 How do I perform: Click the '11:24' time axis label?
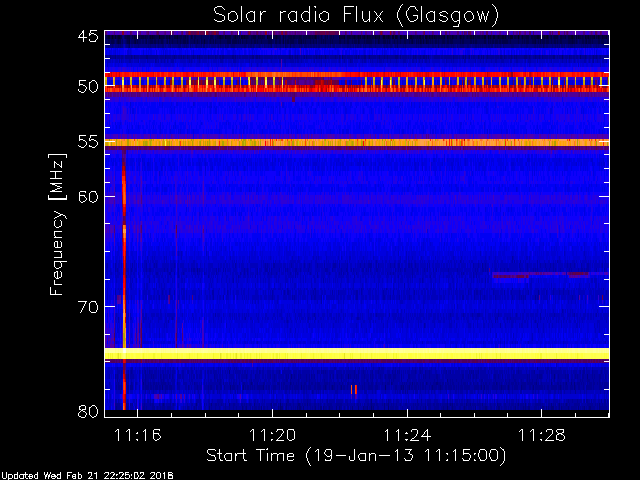click(x=407, y=435)
